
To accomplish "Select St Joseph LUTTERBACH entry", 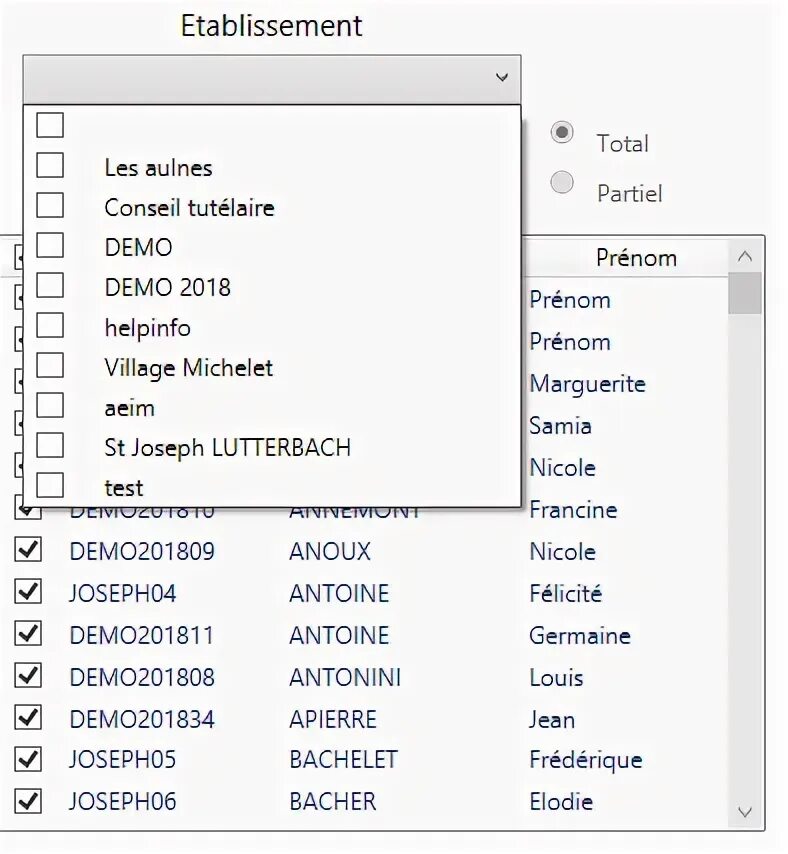I will (227, 447).
